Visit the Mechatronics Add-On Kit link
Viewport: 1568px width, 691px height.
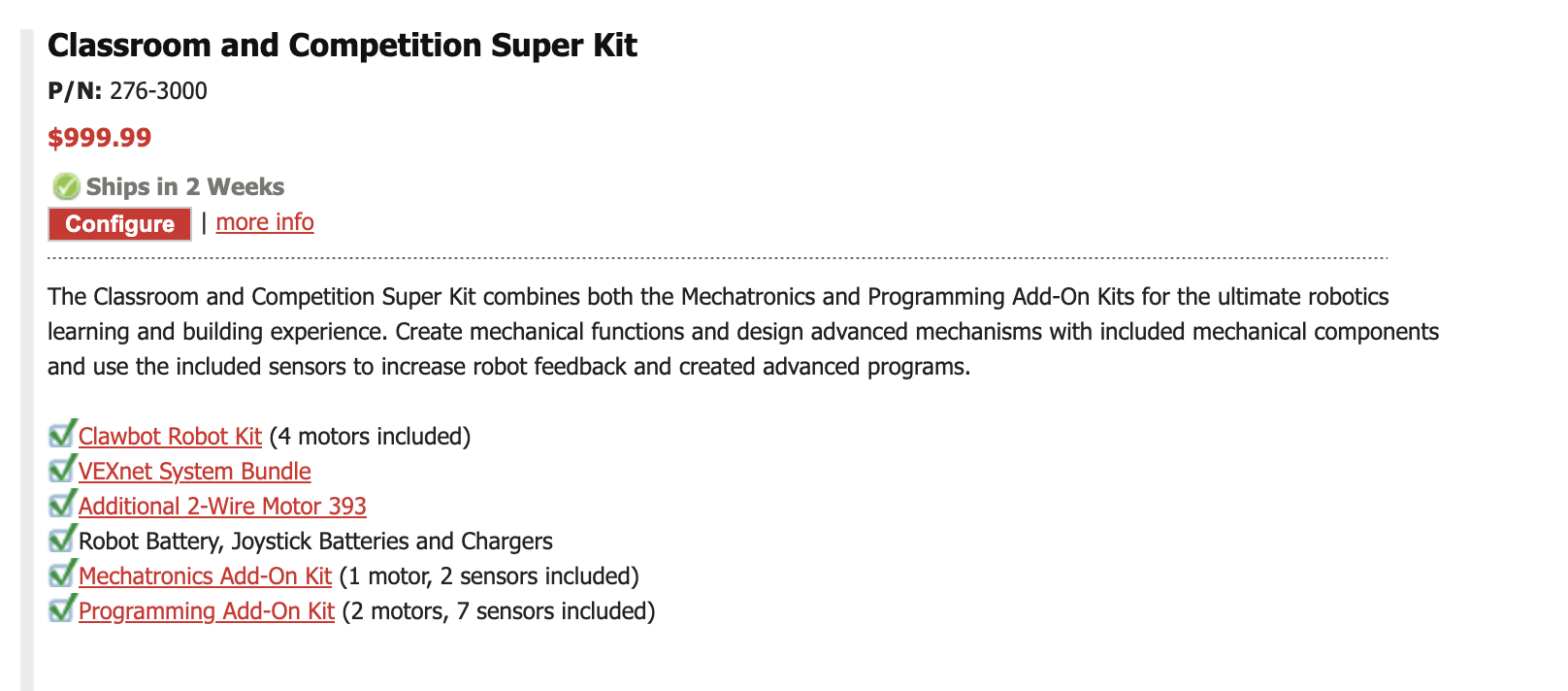pyautogui.click(x=205, y=576)
